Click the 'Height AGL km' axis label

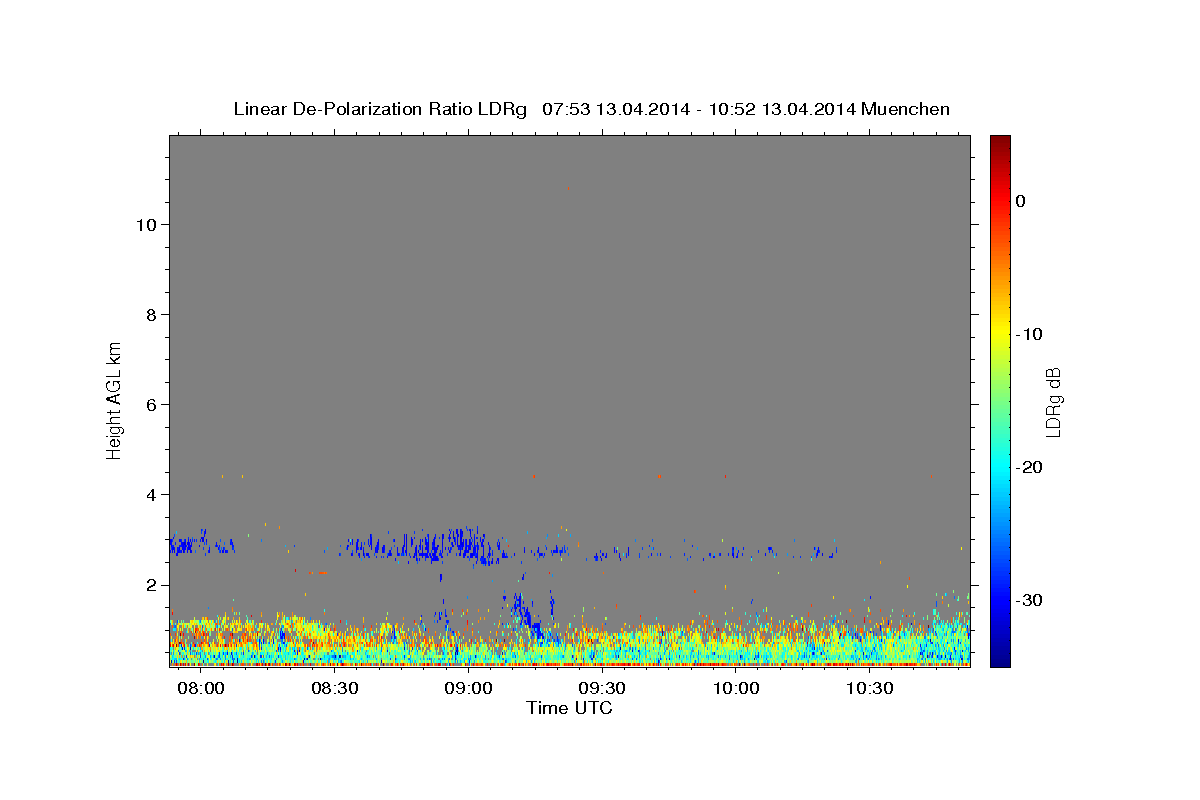point(115,399)
